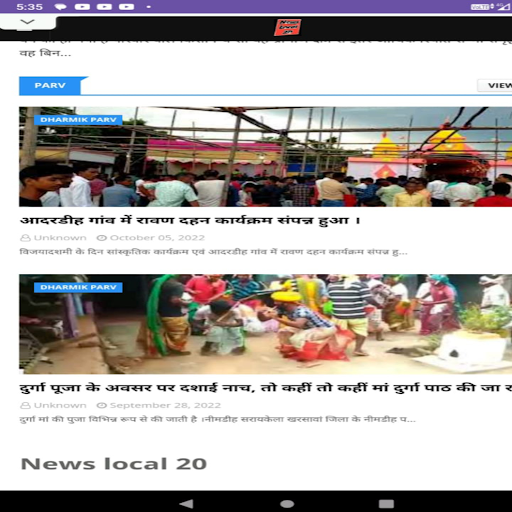512x512 pixels.
Task: Click the author icon beside October 05 article
Action: (x=25, y=238)
